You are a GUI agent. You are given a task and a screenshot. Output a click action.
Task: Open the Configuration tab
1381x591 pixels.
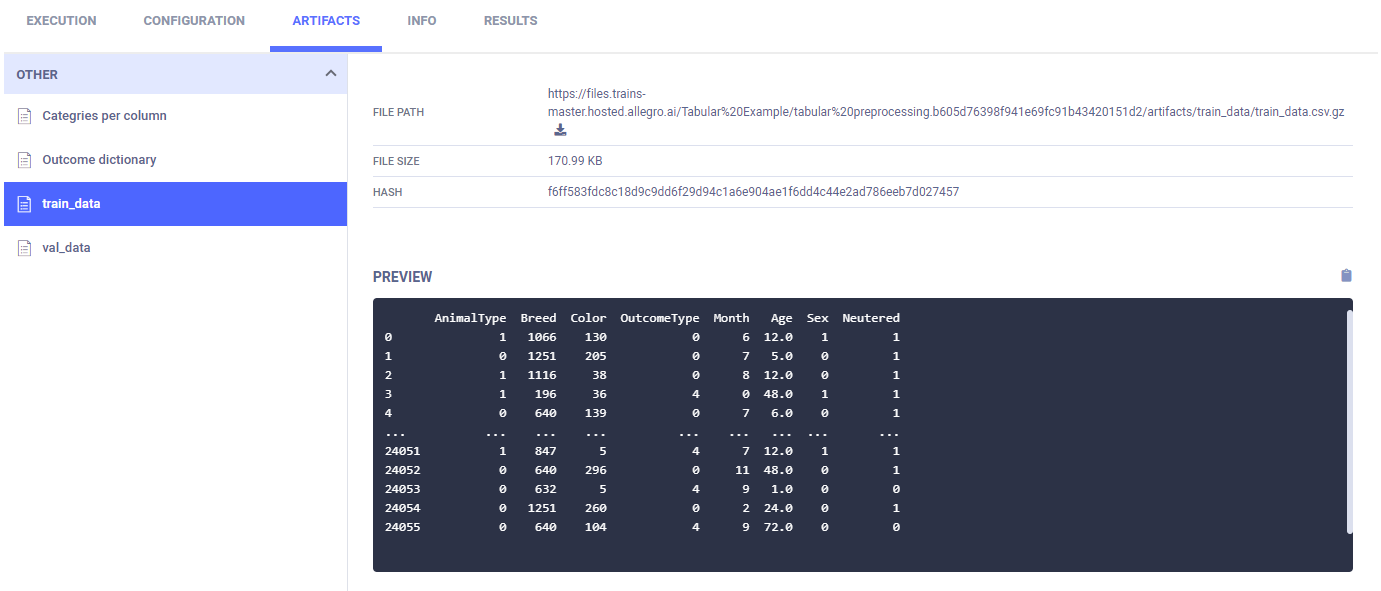point(194,21)
